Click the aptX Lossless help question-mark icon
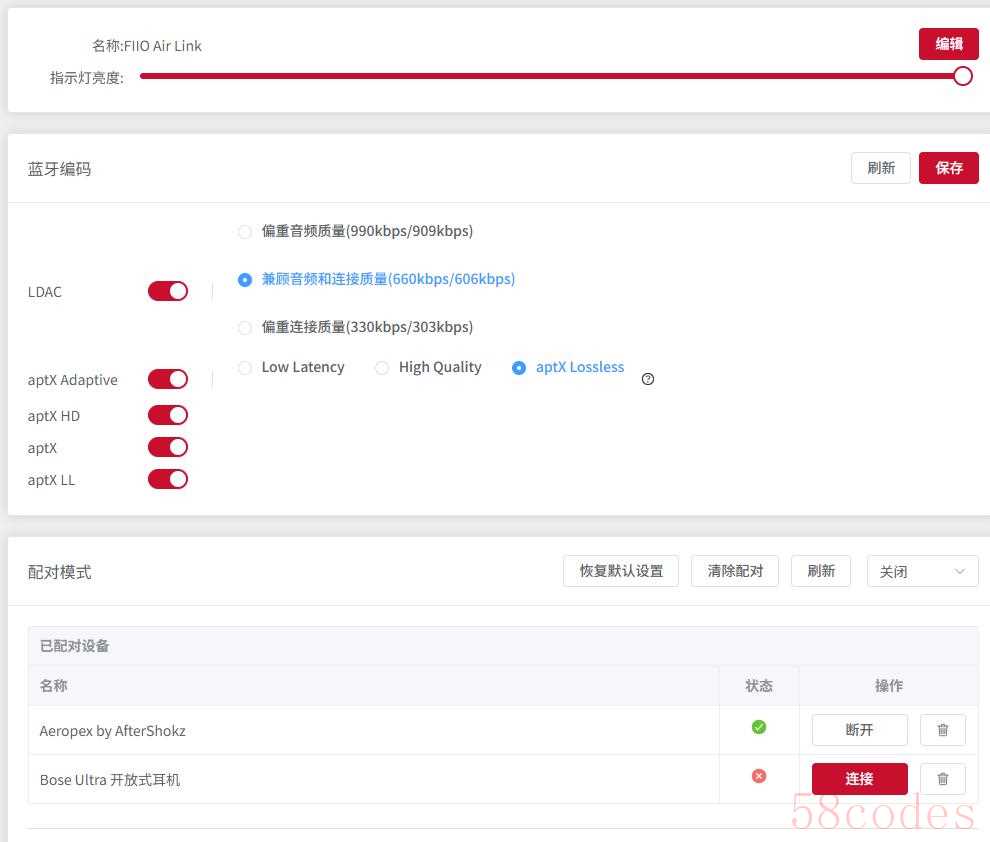The image size is (990, 842). pos(648,379)
